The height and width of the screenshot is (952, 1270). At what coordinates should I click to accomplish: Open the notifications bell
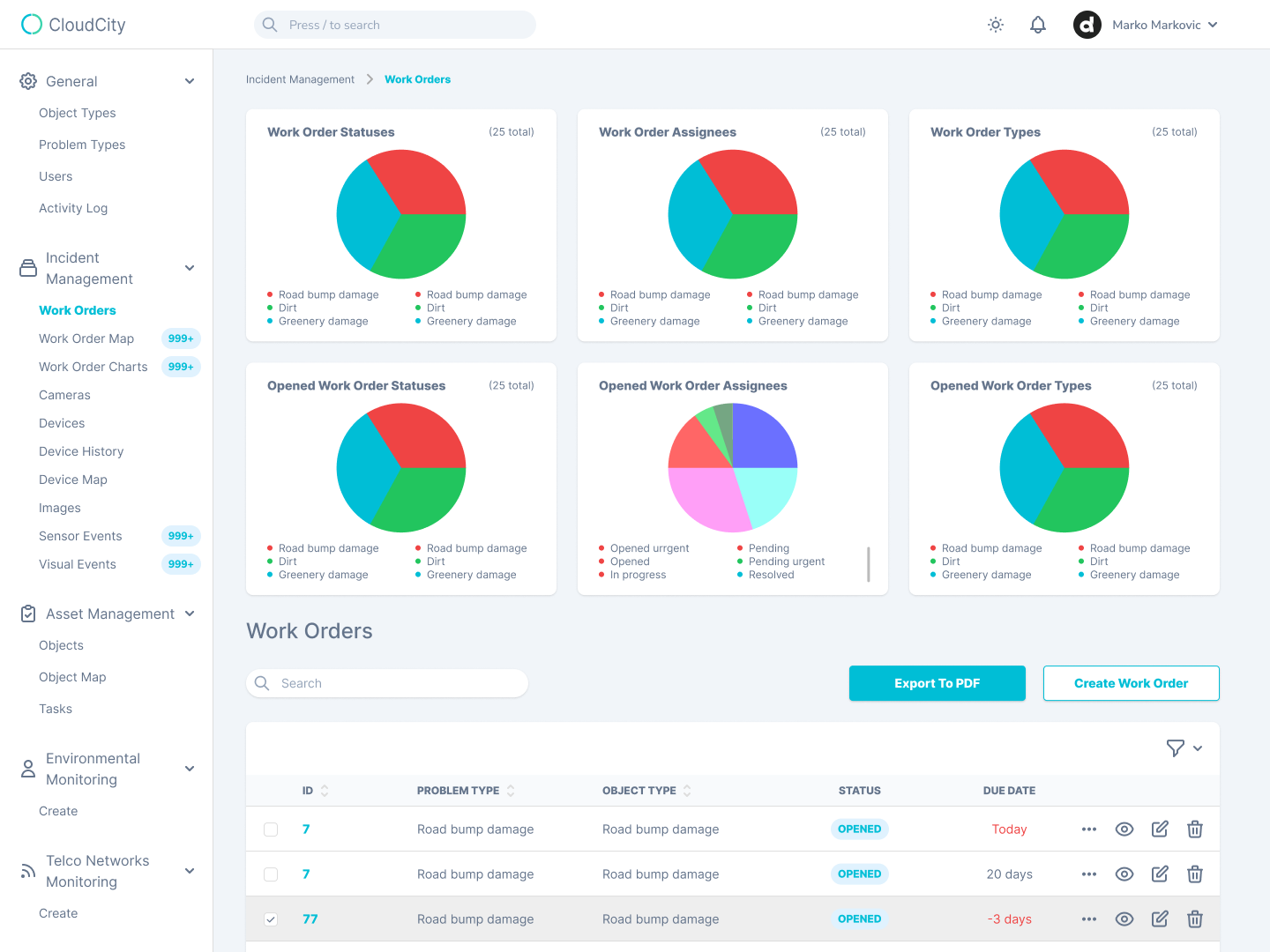[x=1038, y=25]
